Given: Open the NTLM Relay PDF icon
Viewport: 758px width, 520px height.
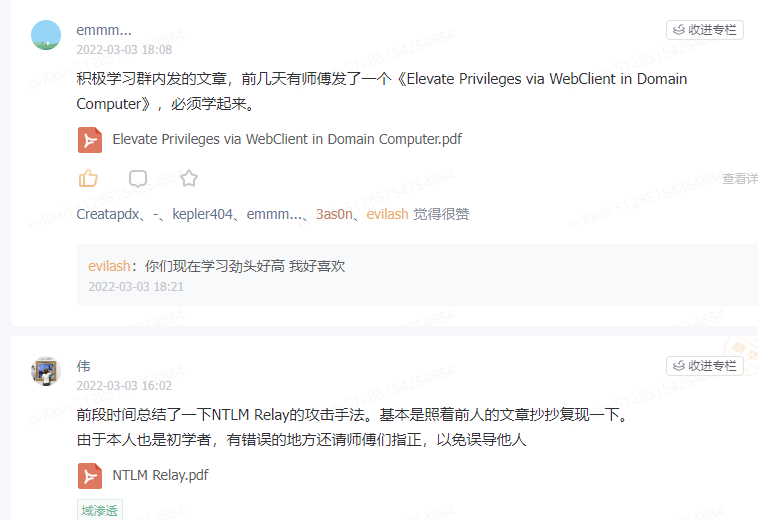Looking at the screenshot, I should (x=90, y=476).
